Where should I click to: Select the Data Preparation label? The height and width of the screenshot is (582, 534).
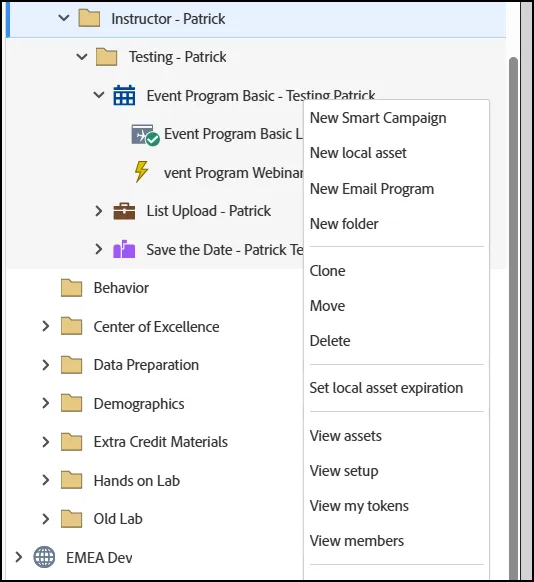click(146, 365)
